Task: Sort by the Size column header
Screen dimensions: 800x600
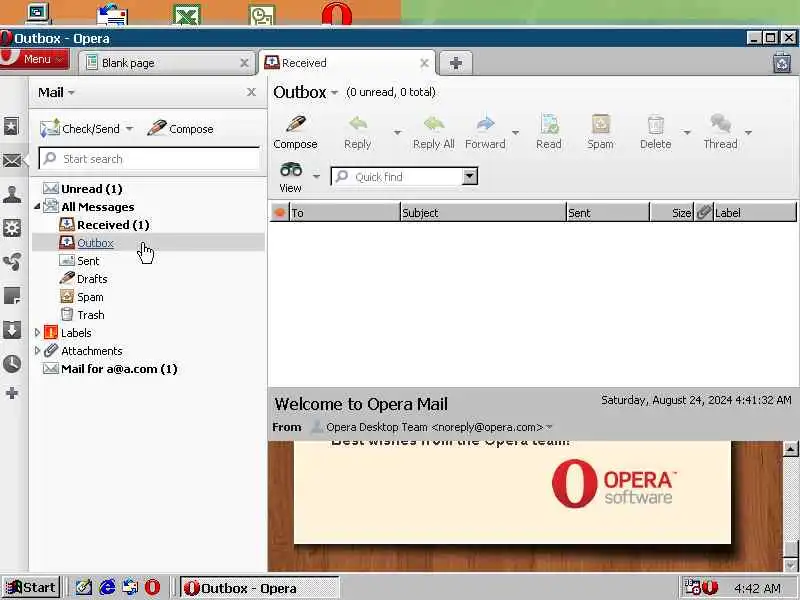Action: (x=672, y=213)
